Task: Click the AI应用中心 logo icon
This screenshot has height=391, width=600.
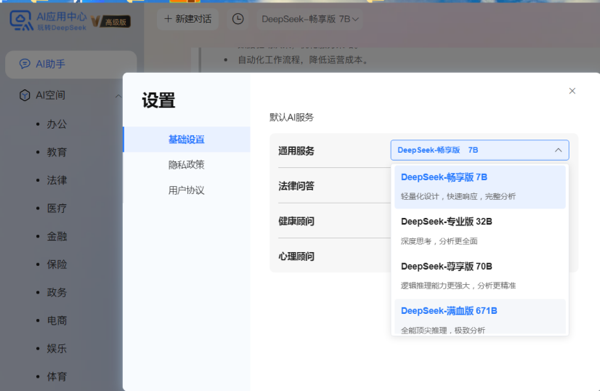Action: [x=21, y=20]
